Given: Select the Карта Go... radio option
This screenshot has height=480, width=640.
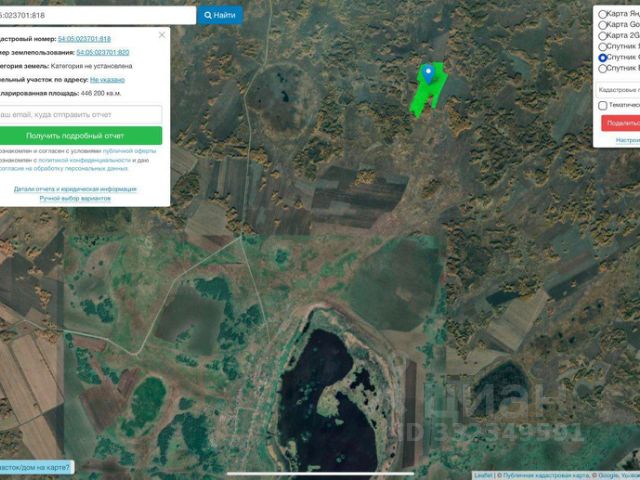Looking at the screenshot, I should click(x=602, y=25).
